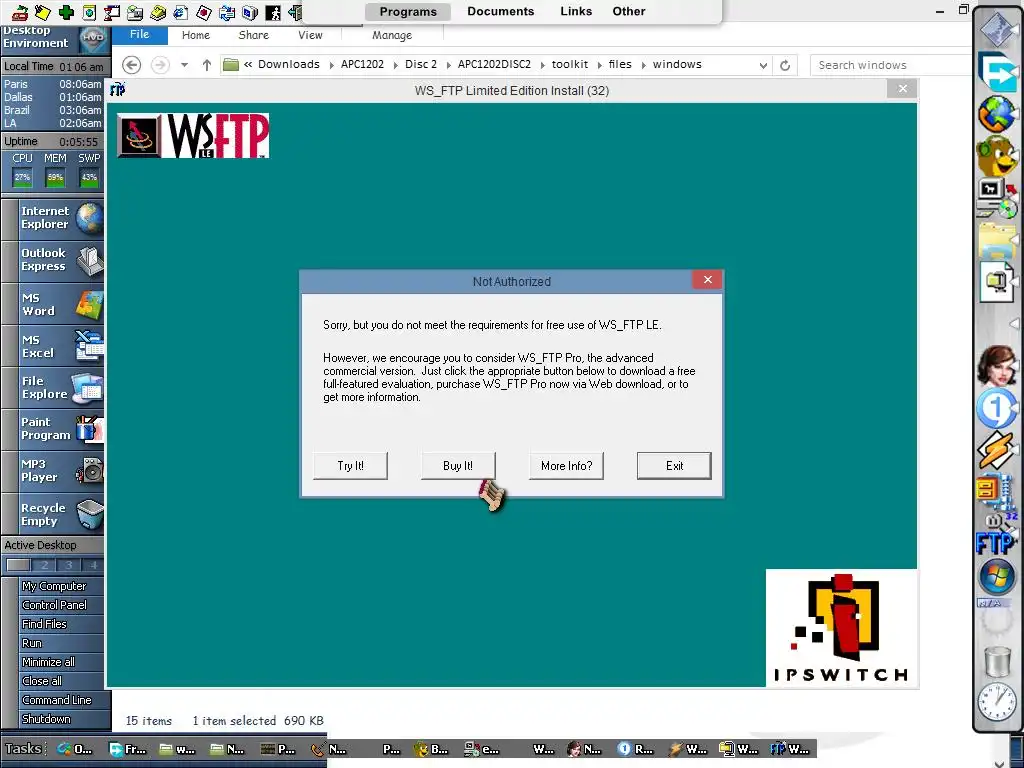Click bear mascot icon in right dock
Screen dimensions: 1024x768
click(997, 155)
